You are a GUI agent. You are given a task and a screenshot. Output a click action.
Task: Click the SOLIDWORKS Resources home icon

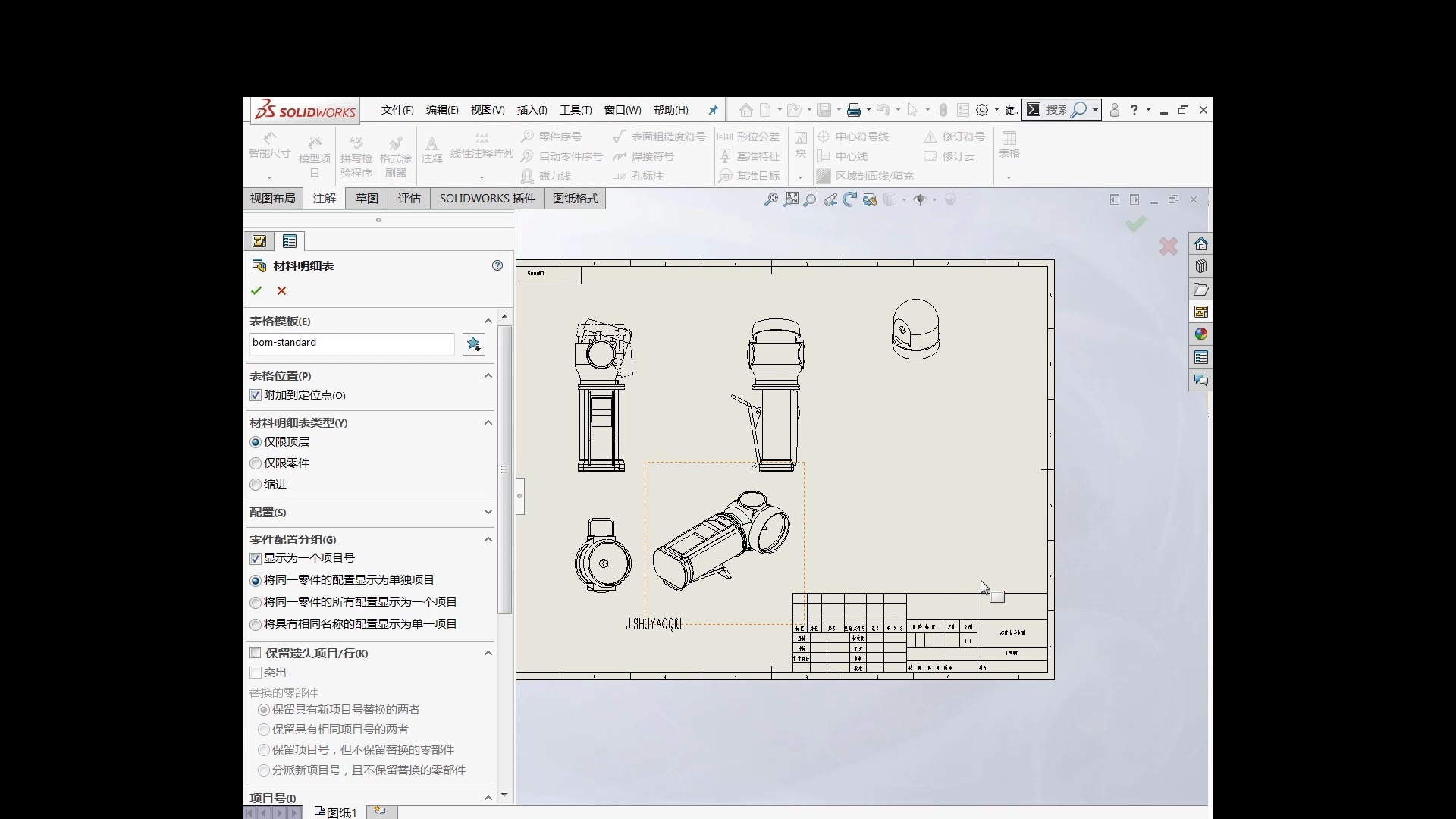1200,243
